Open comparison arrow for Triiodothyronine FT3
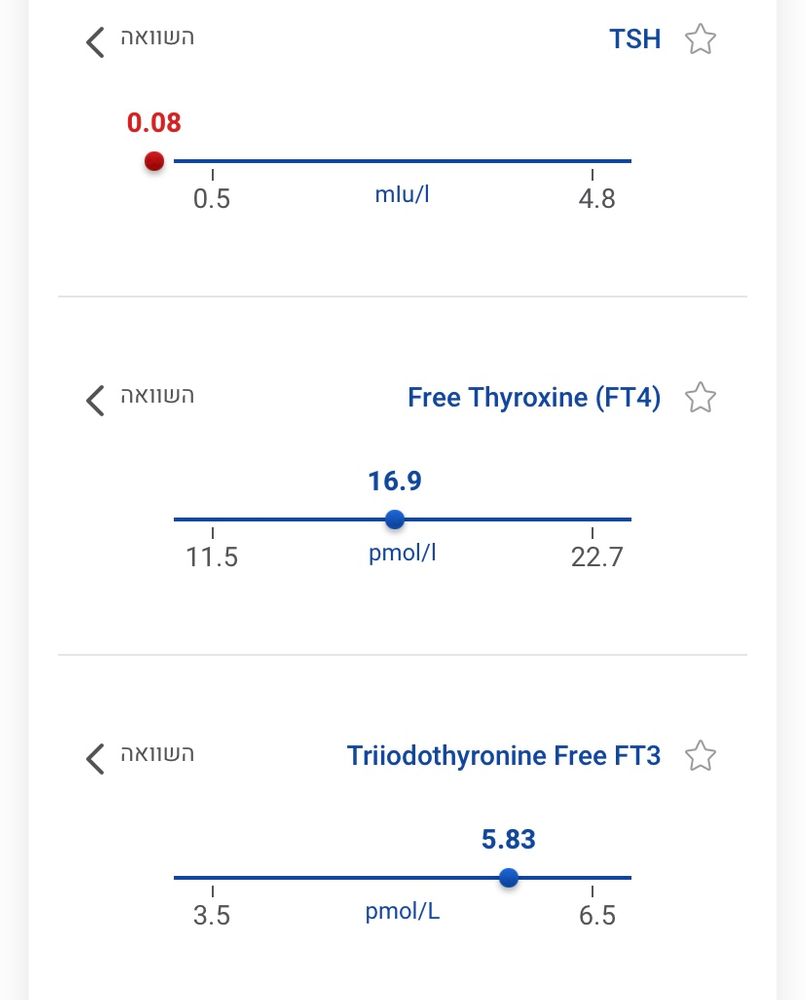 coord(96,757)
